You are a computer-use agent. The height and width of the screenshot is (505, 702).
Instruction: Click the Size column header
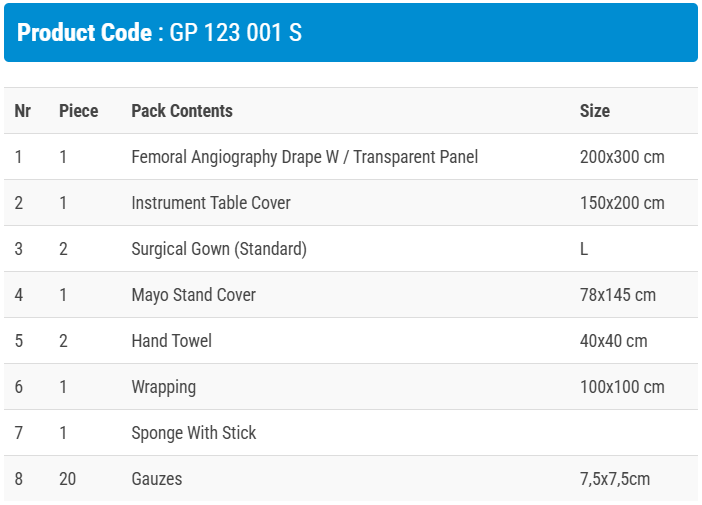click(594, 111)
